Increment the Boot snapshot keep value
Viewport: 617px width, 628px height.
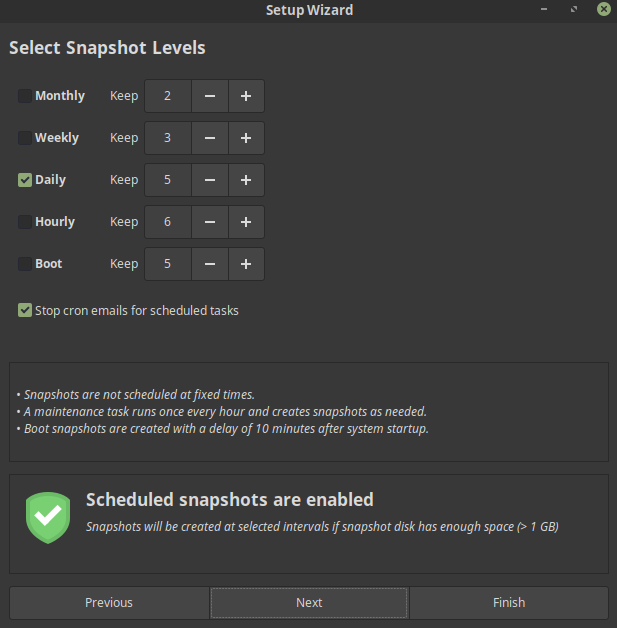[x=246, y=264]
